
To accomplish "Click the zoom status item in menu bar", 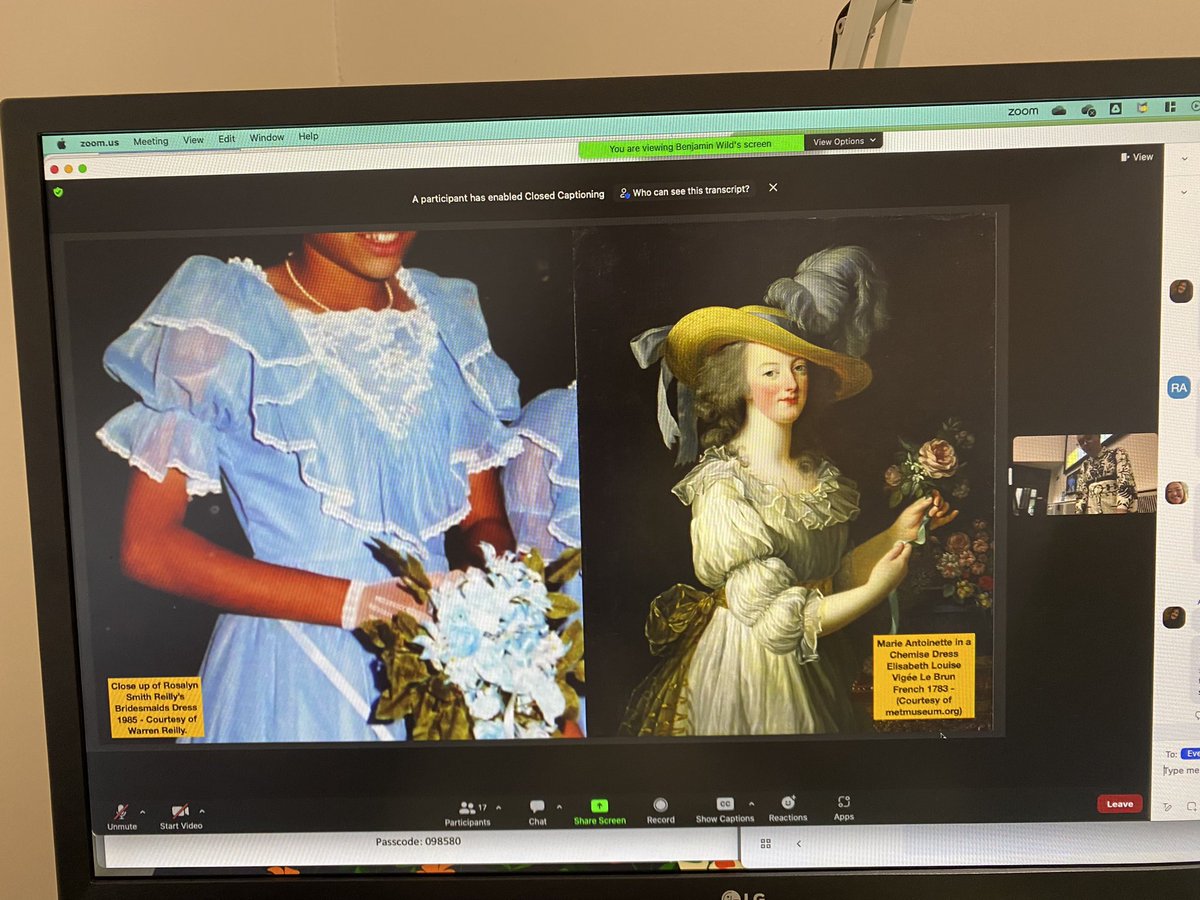I will [x=1022, y=112].
